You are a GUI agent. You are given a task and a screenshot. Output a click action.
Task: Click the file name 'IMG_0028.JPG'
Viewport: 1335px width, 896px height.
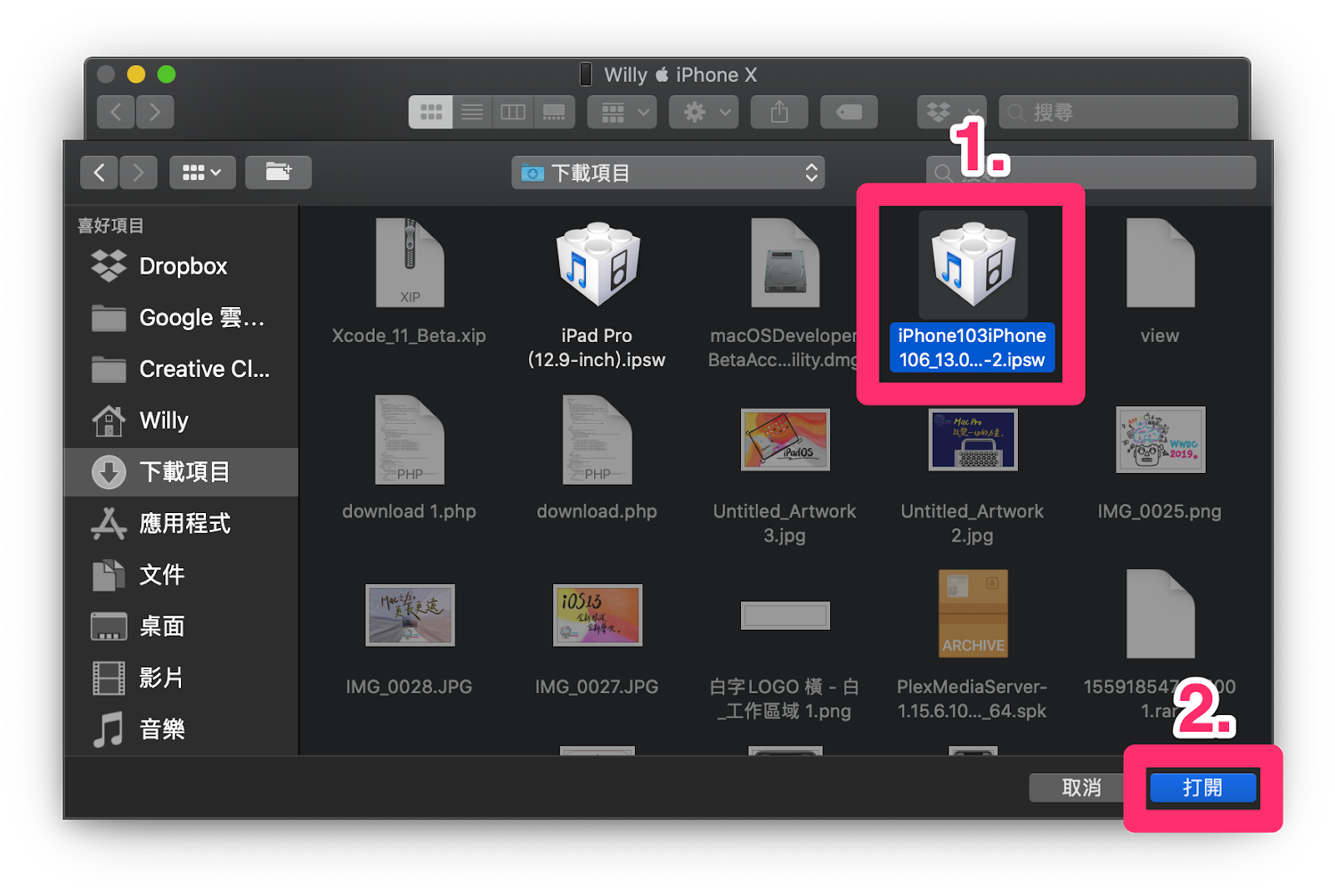tap(409, 687)
